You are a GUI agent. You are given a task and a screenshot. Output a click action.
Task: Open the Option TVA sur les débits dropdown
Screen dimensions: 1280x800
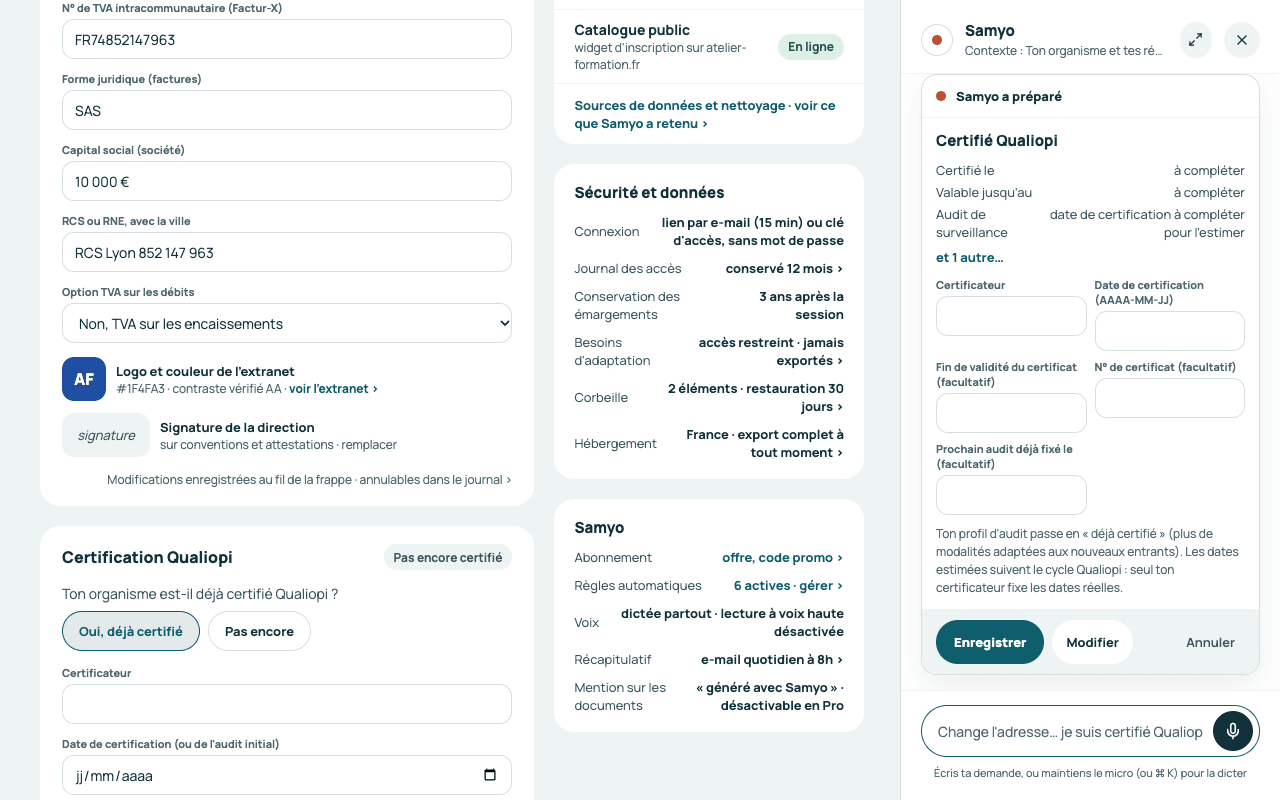tap(287, 323)
